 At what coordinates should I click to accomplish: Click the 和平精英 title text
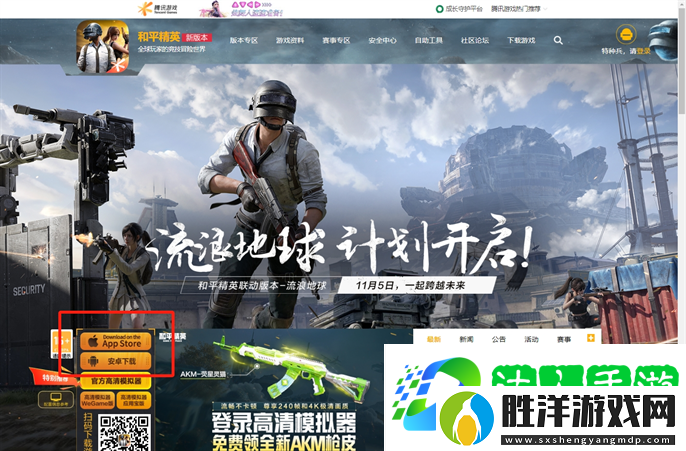tap(159, 37)
